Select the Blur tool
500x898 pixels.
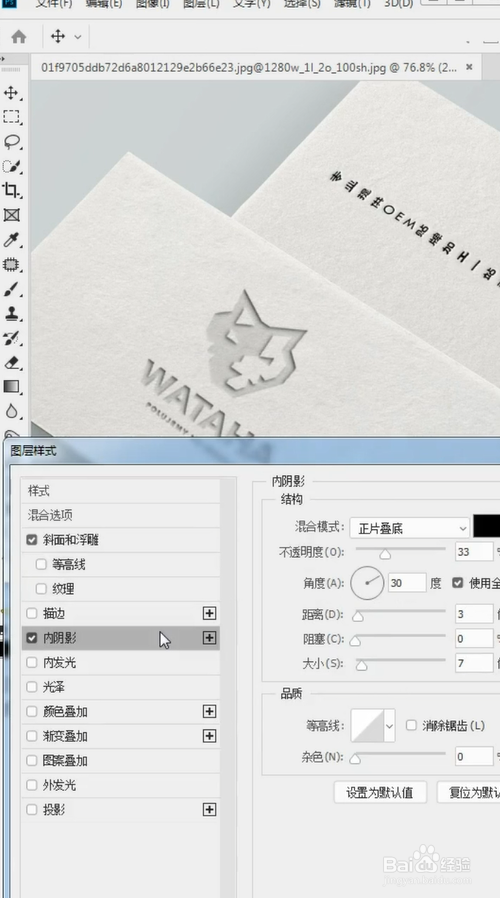[x=11, y=411]
